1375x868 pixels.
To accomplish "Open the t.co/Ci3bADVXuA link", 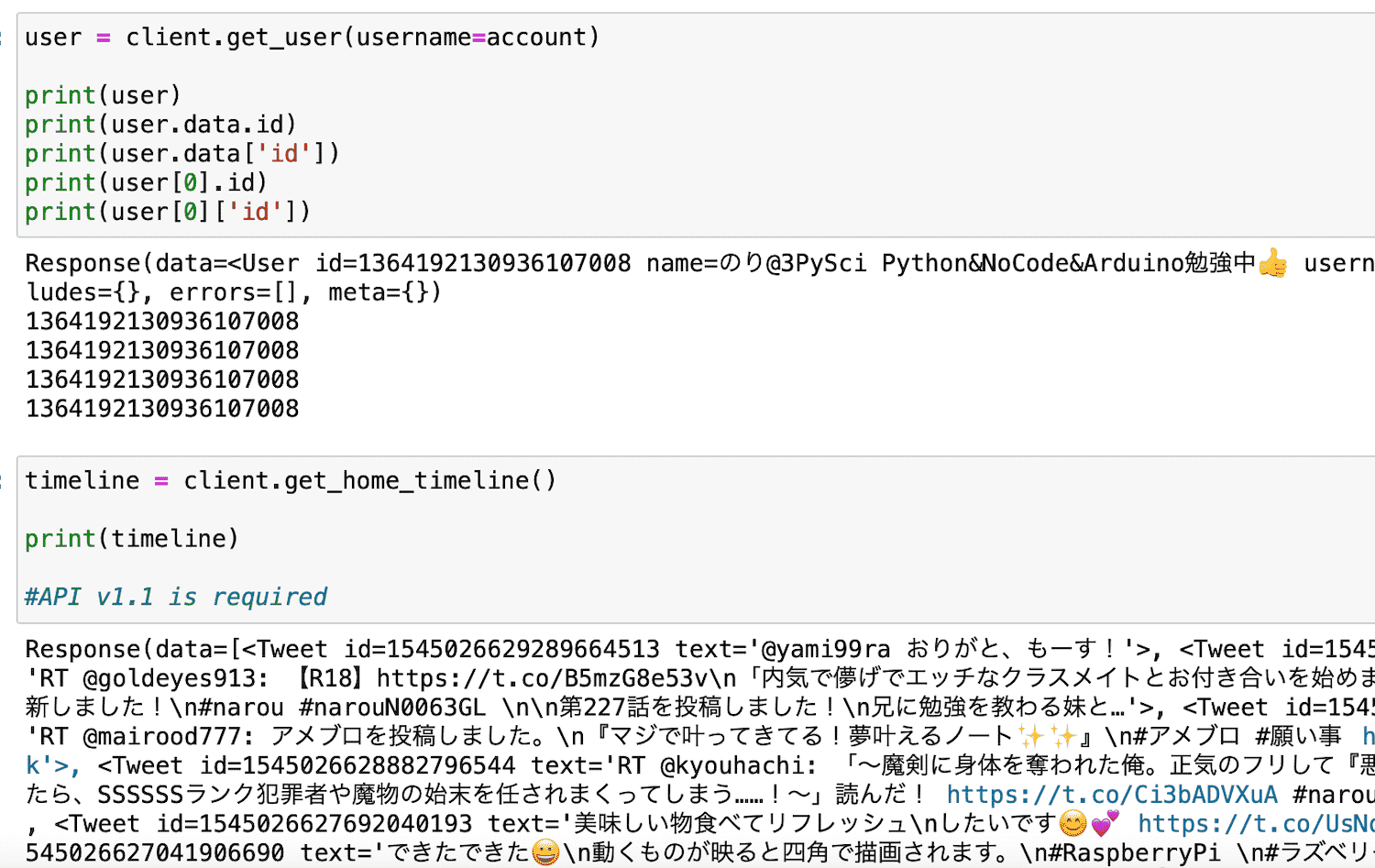I will pyautogui.click(x=1112, y=795).
